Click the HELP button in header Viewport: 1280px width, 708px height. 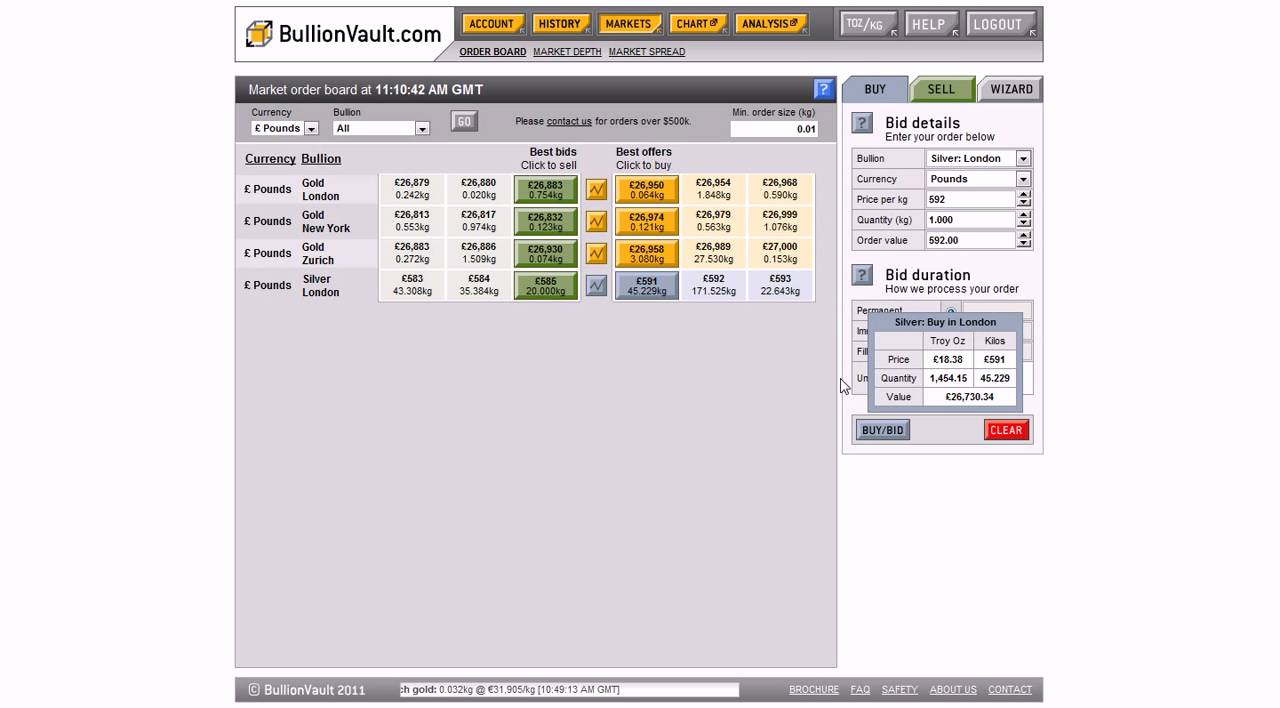[x=931, y=24]
